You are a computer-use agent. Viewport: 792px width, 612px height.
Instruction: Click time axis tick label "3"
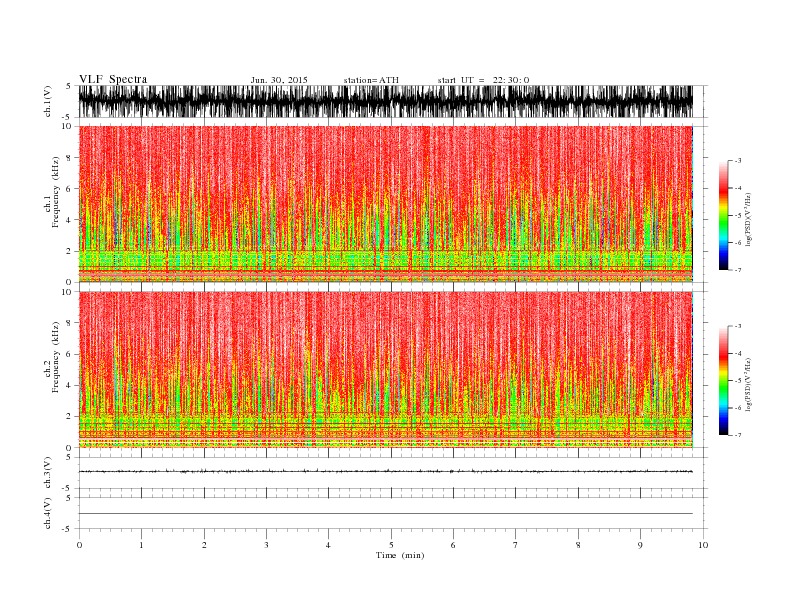[266, 545]
